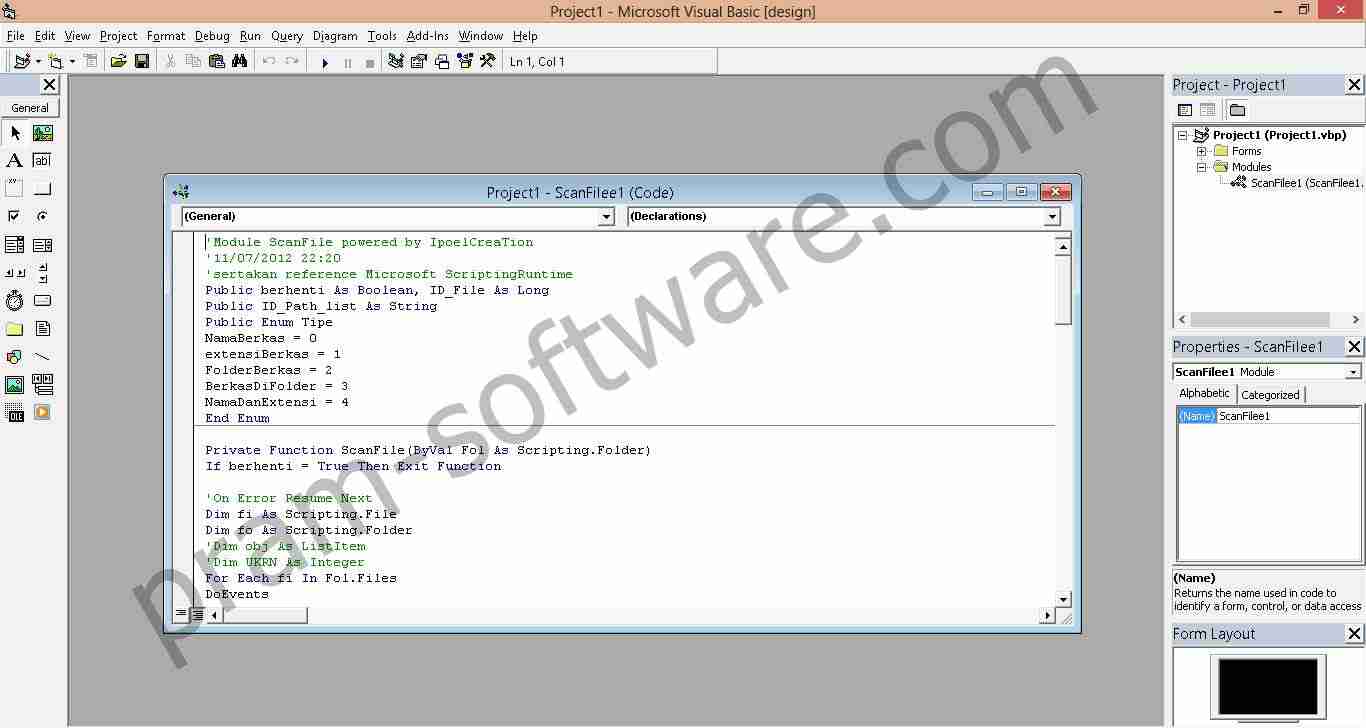Screen dimensions: 1366x728
Task: Open the ScanFilee1 Module properties dropdown
Action: pos(1353,372)
